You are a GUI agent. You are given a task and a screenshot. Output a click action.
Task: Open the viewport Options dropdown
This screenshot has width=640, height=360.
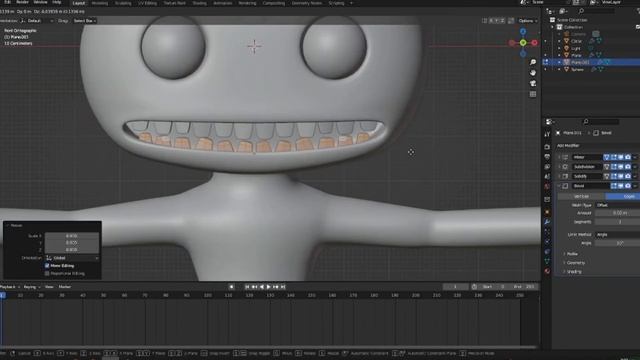coord(528,21)
